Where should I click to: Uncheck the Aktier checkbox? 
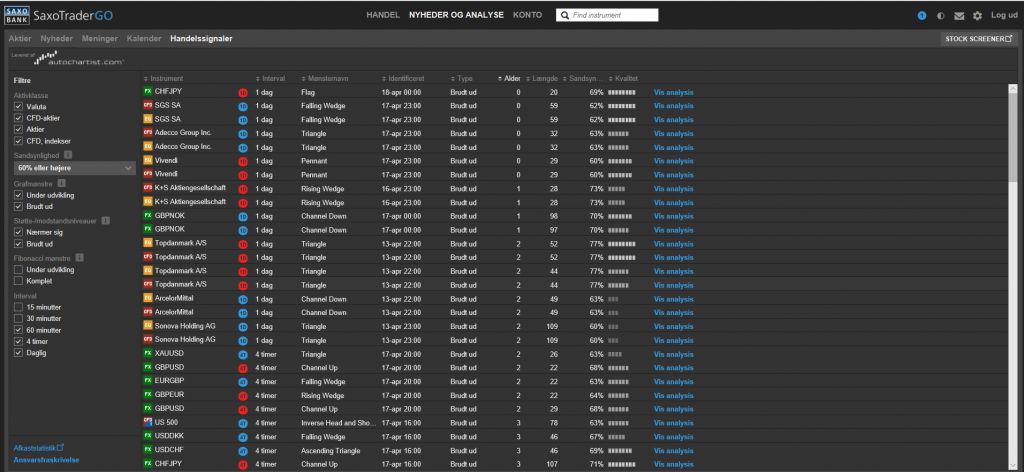[x=18, y=129]
